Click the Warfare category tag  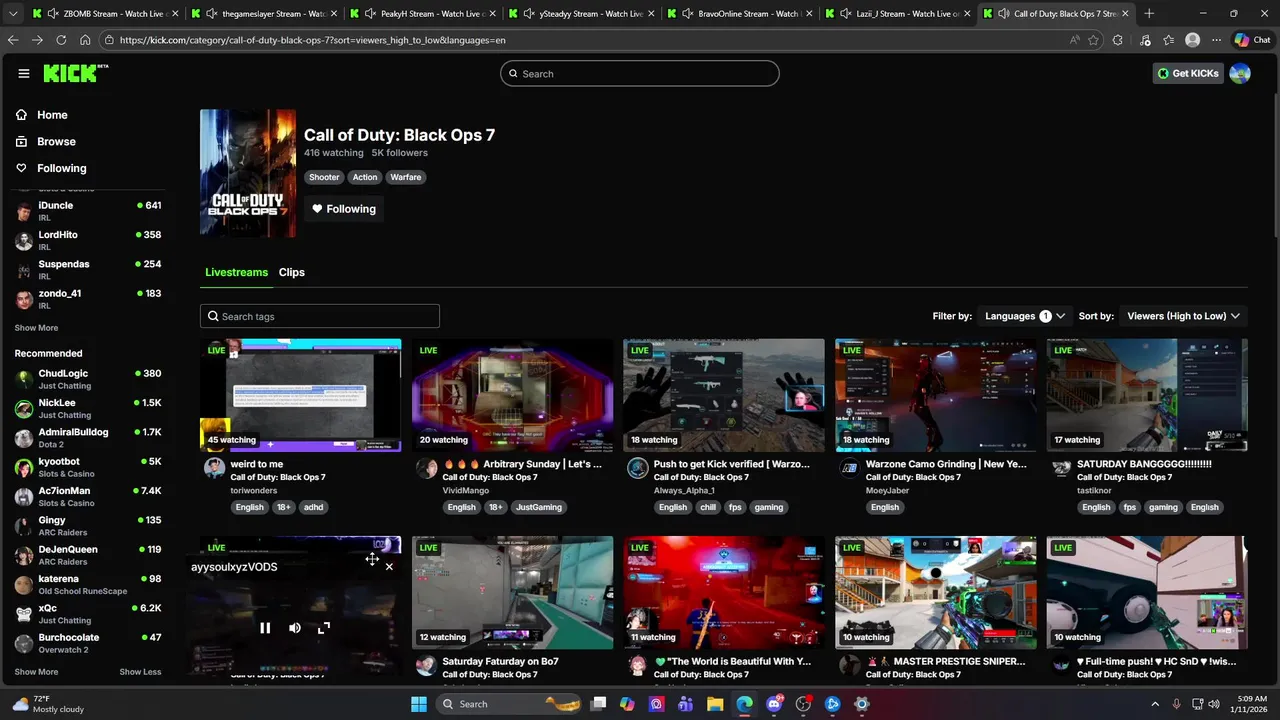point(406,177)
